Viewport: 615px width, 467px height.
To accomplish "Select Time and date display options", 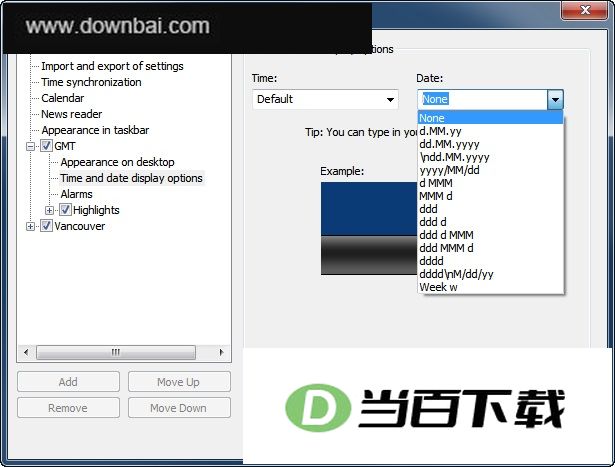I will 131,178.
